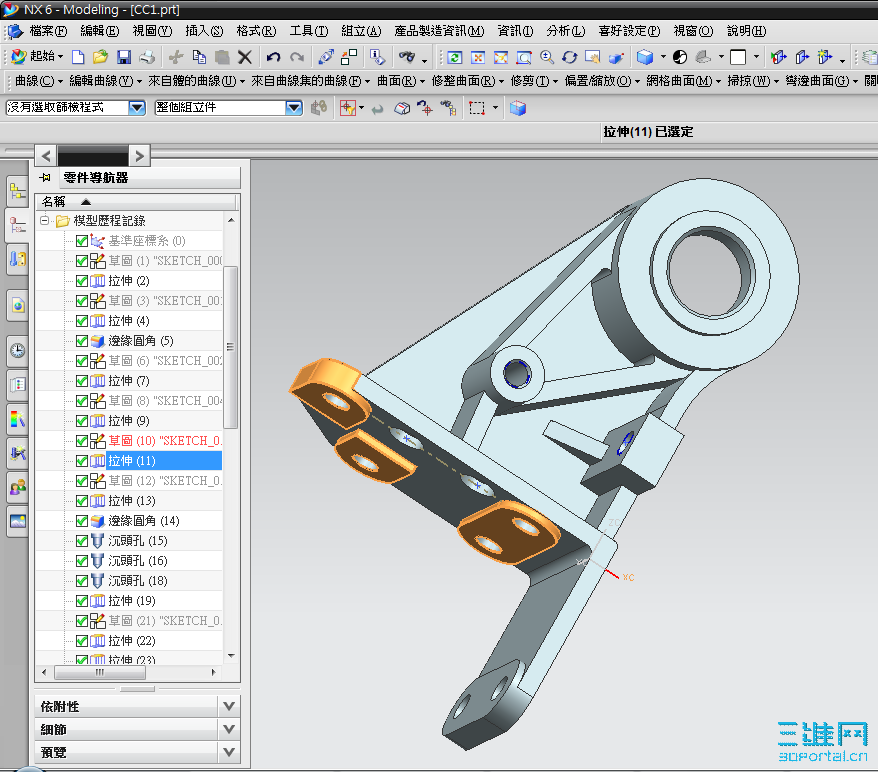Pin the Part Navigator panel
Viewport: 878px width, 772px height.
coord(45,178)
